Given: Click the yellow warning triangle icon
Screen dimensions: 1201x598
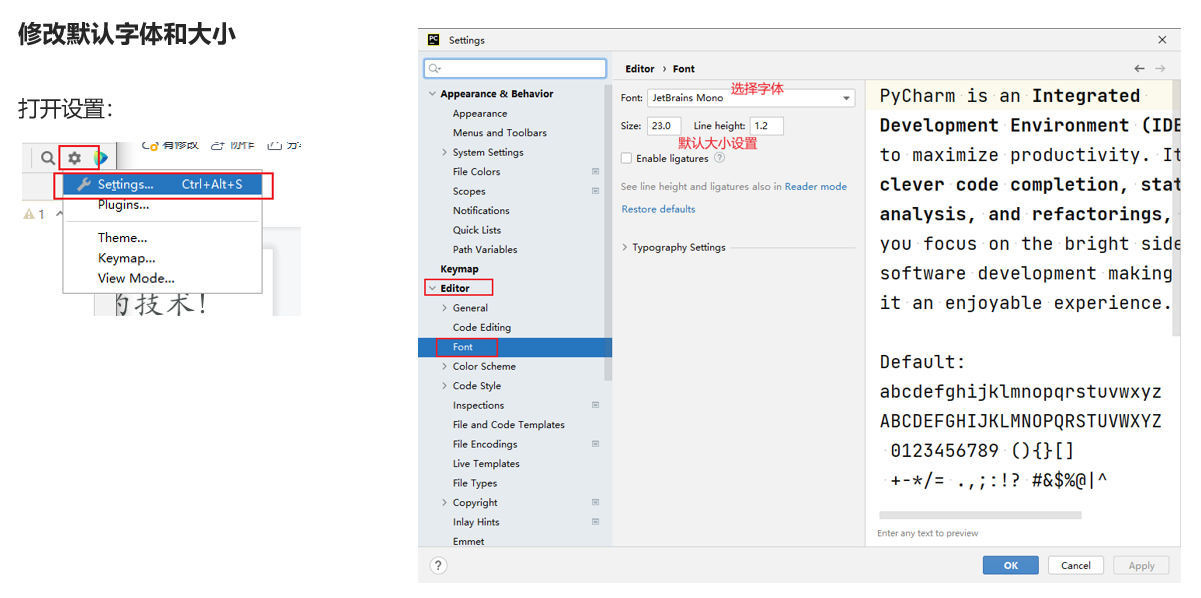Looking at the screenshot, I should coord(29,214).
